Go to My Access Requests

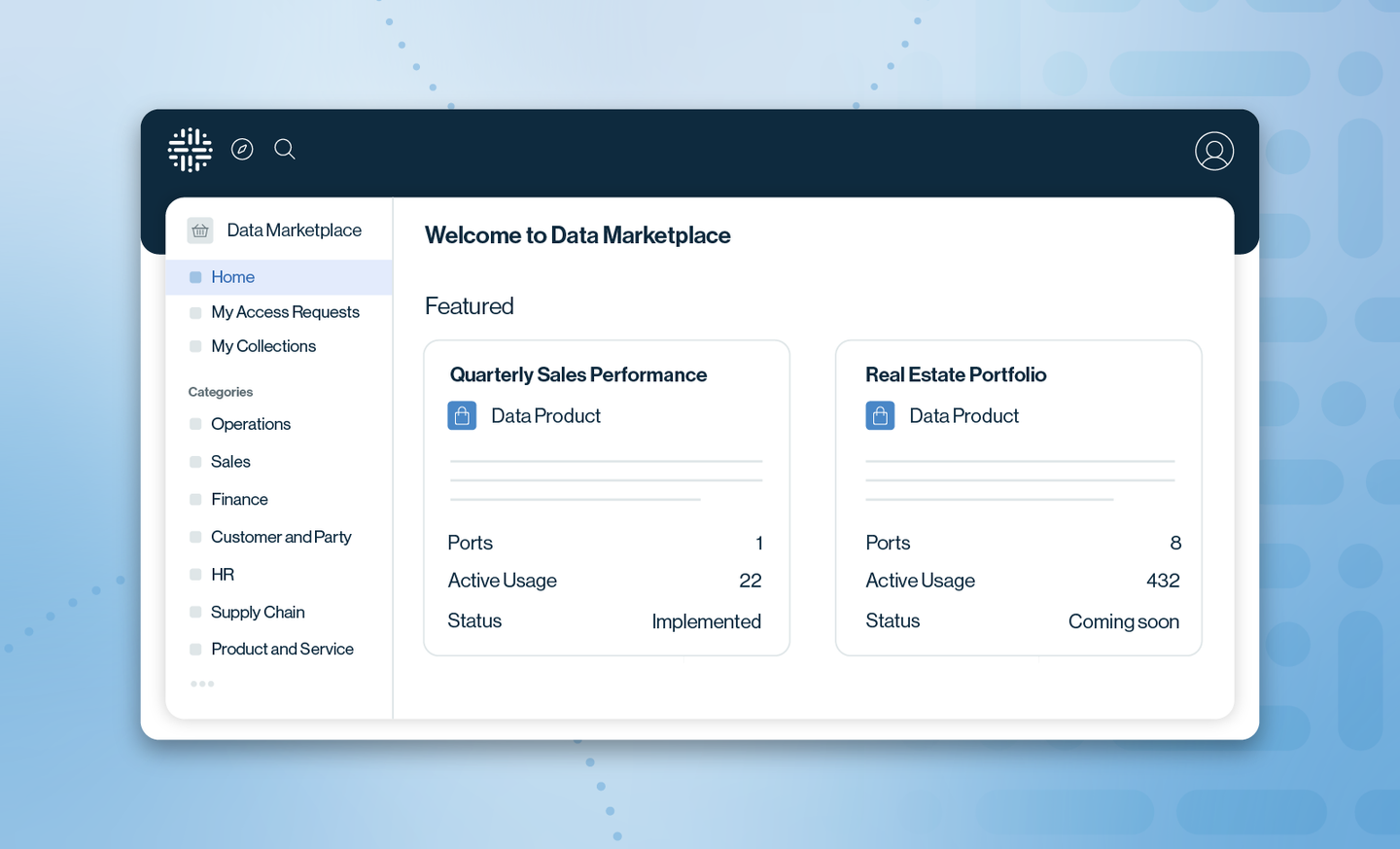[285, 312]
